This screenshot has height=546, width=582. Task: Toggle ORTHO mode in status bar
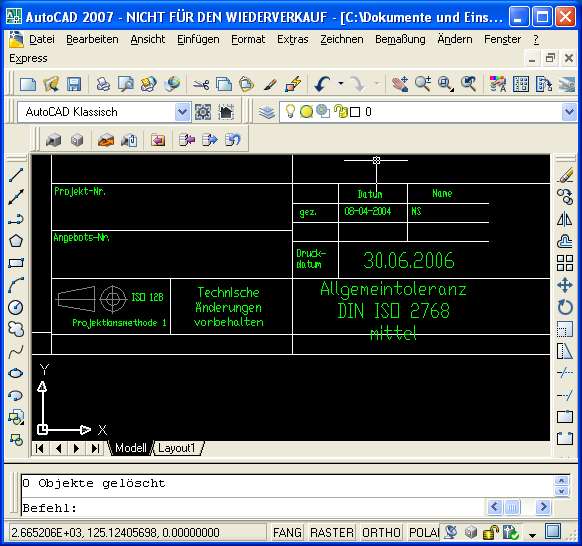pos(381,533)
